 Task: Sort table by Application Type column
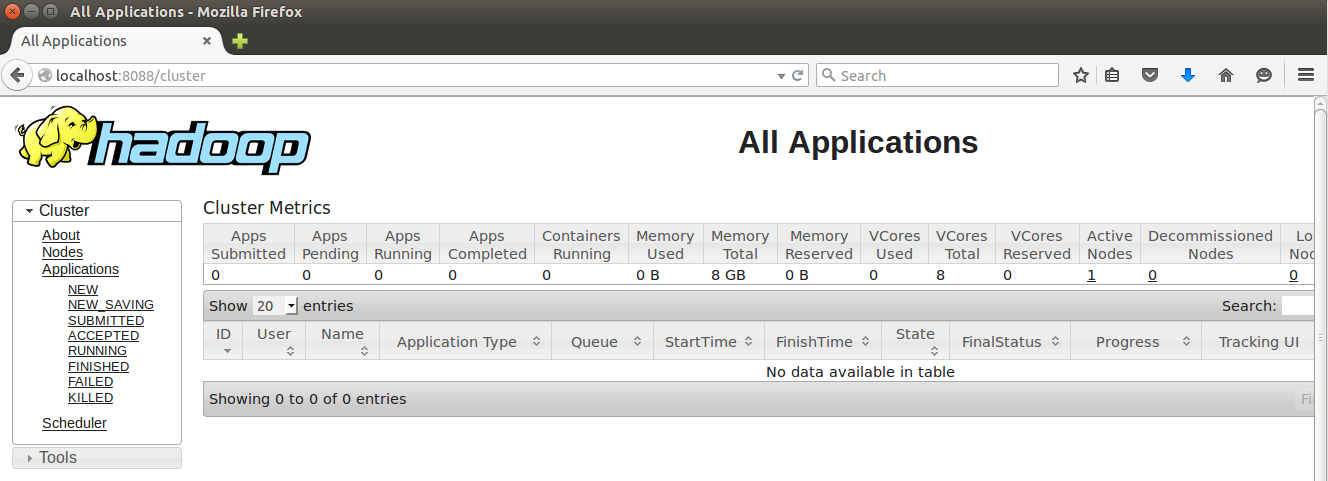(x=466, y=341)
